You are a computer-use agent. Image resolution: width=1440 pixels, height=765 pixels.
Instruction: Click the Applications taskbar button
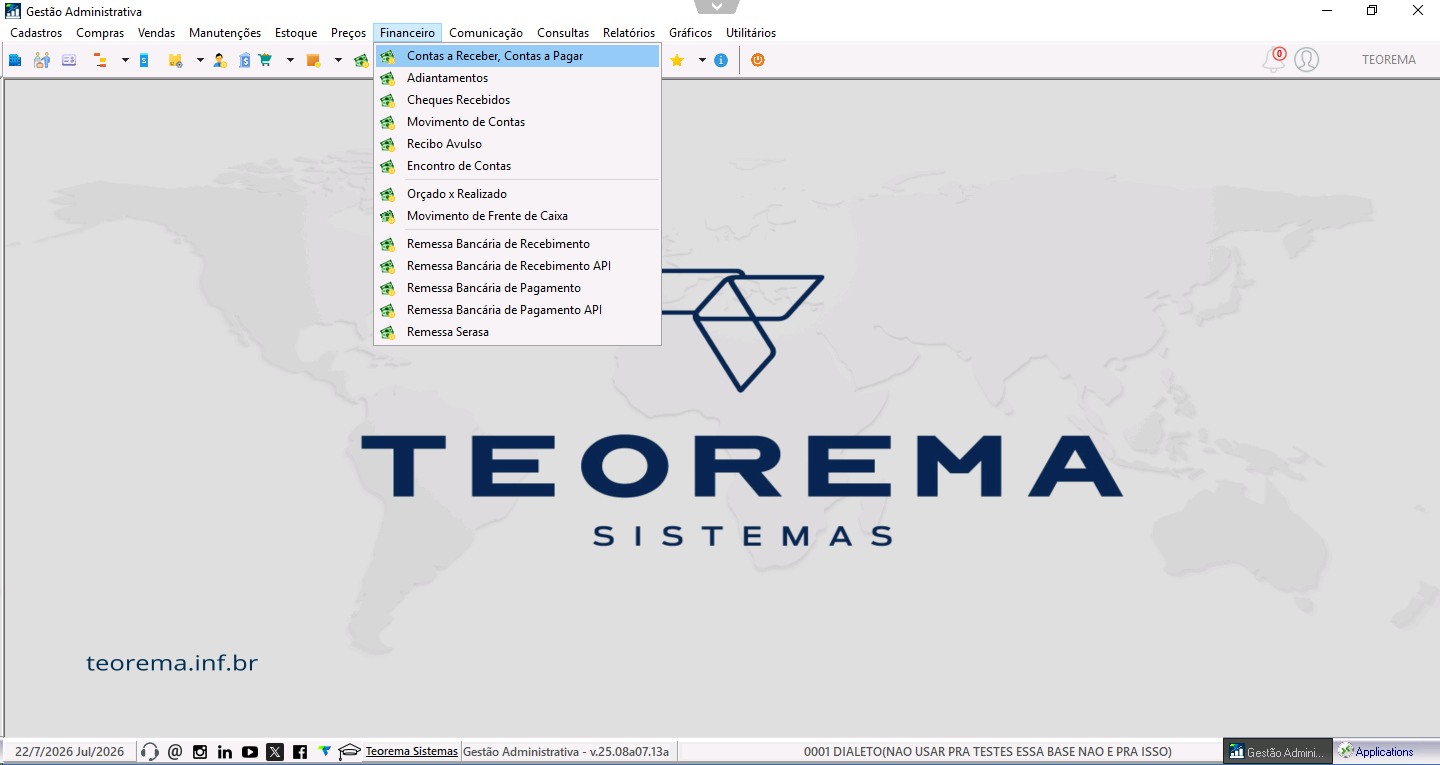coord(1385,752)
